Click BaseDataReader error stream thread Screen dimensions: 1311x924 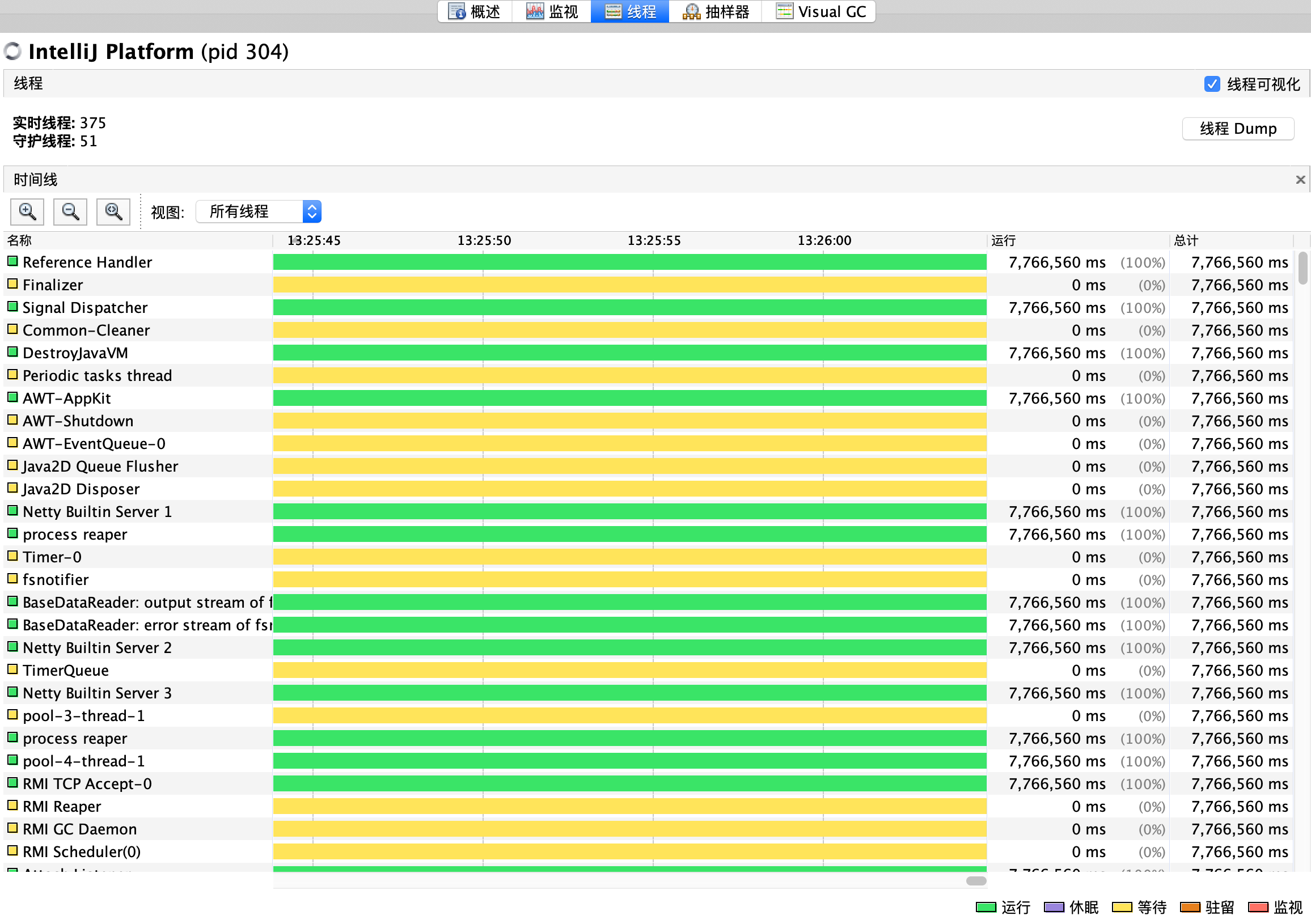pos(147,625)
